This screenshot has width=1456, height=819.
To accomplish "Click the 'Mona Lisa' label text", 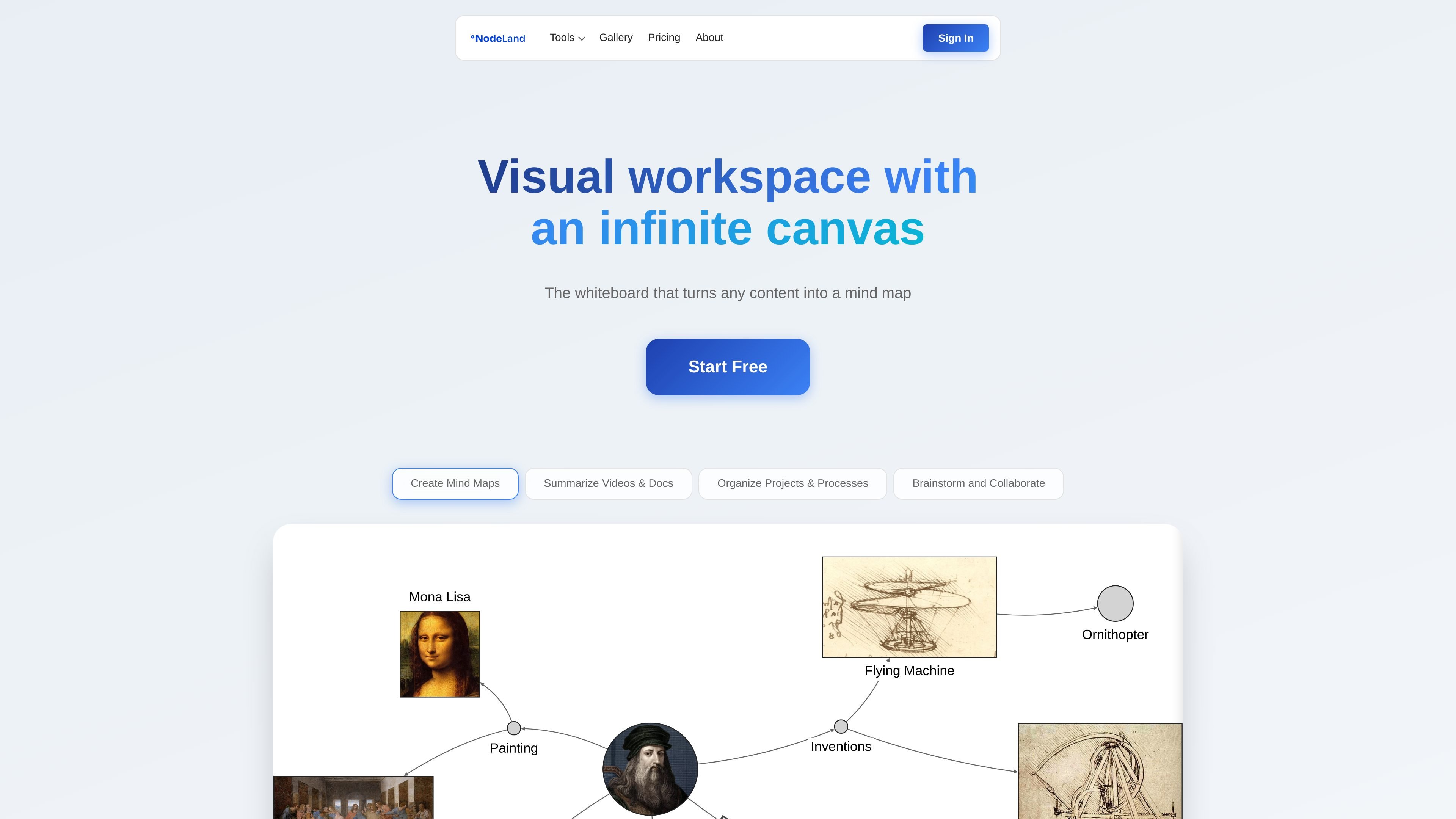I will 440,597.
